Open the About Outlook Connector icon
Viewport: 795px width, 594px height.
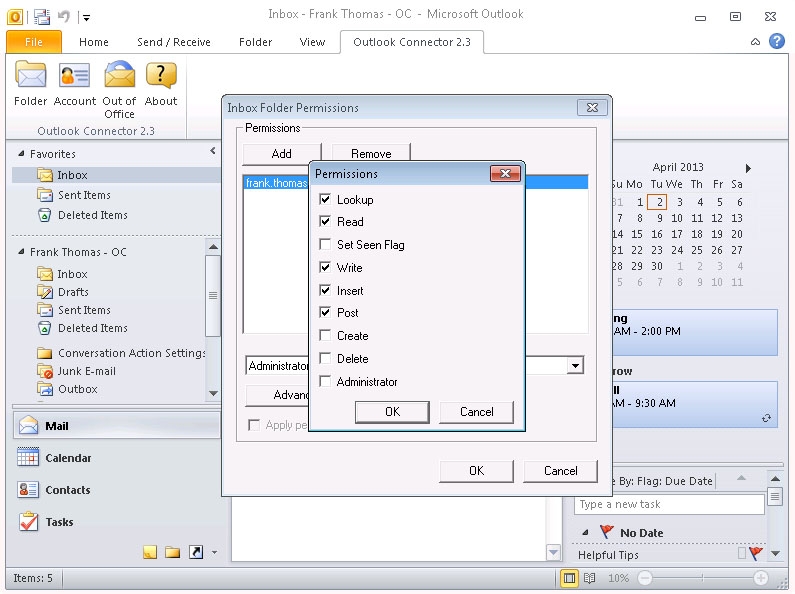pos(161,84)
